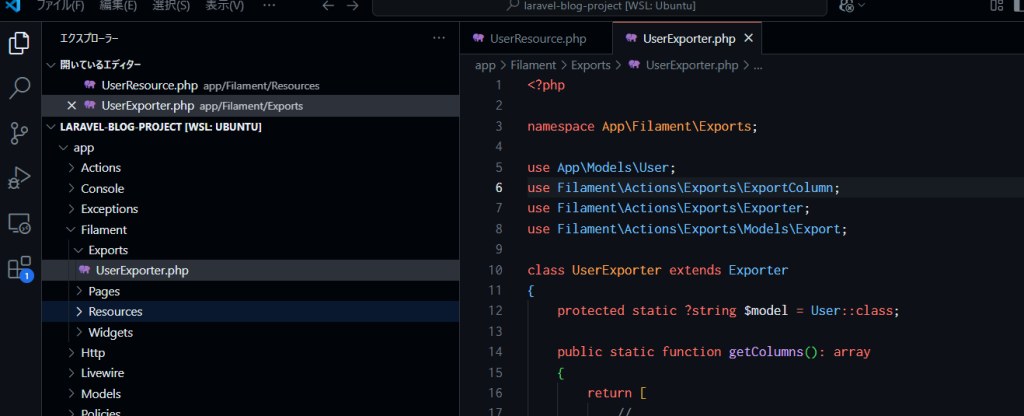The height and width of the screenshot is (416, 1024).
Task: Click 'Filament' in the breadcrumb path
Action: coord(533,65)
